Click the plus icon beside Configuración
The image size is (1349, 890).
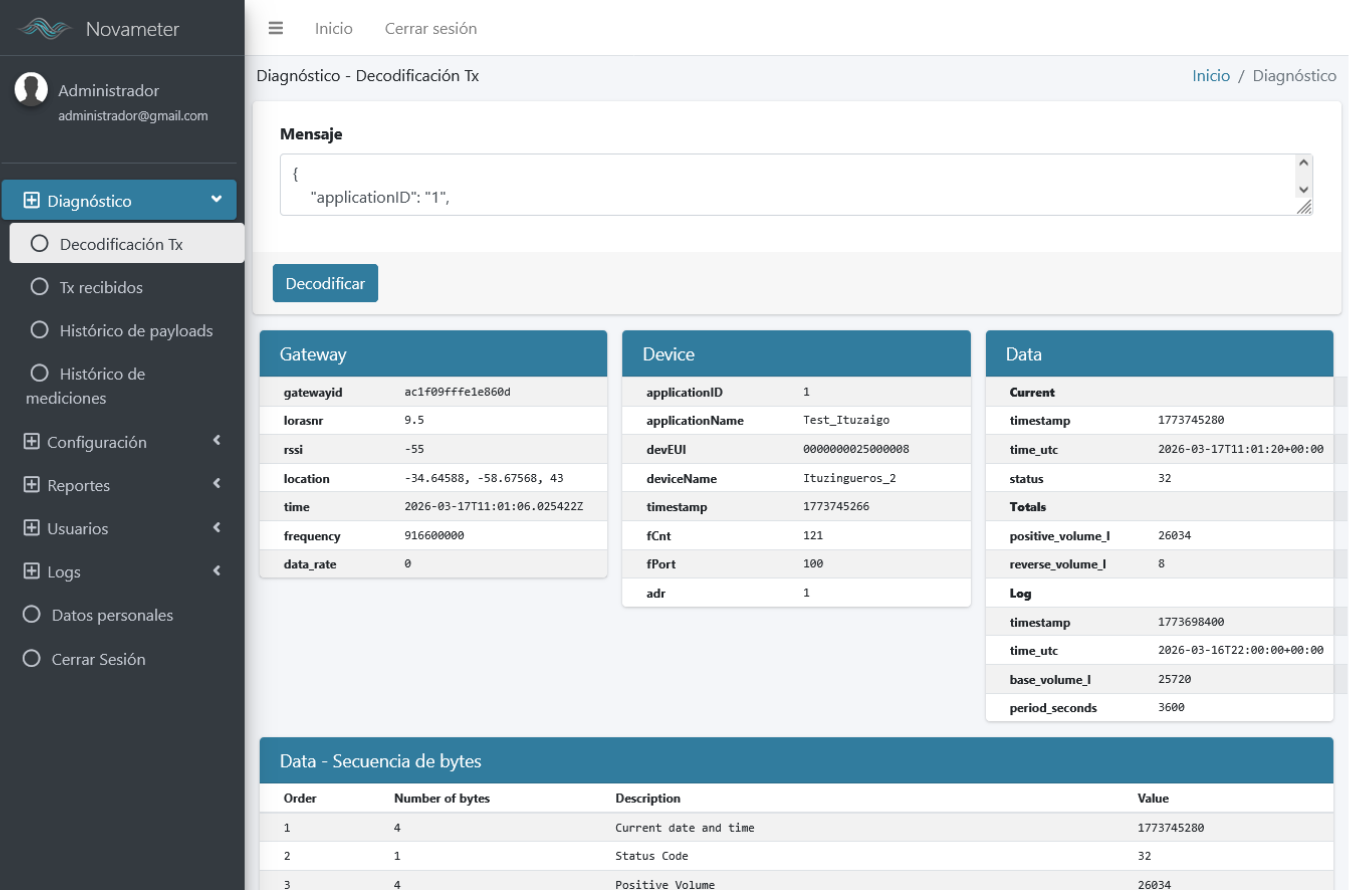coord(31,442)
